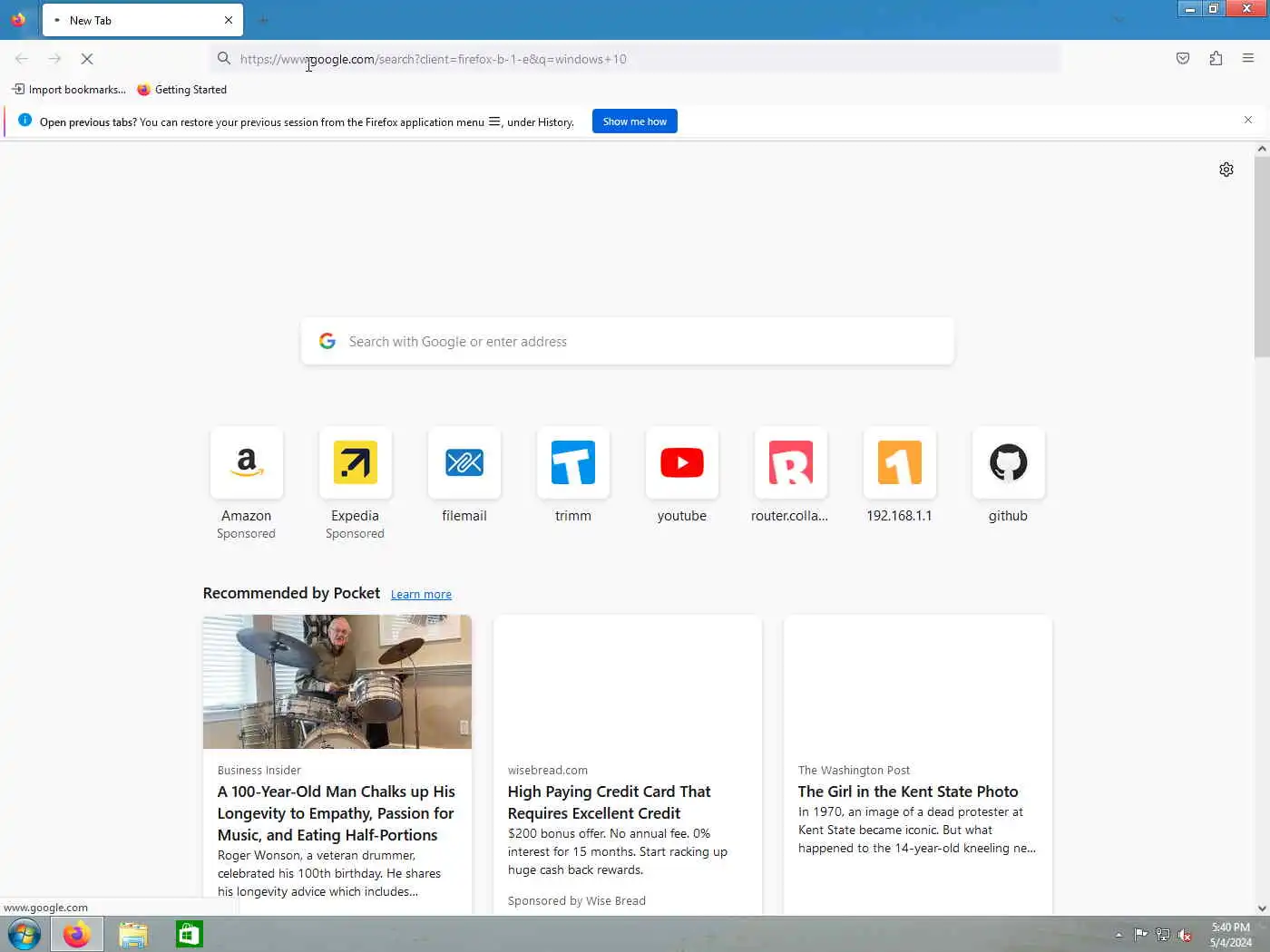Open the youtube shortcut tile
Image resolution: width=1270 pixels, height=952 pixels.
point(682,463)
